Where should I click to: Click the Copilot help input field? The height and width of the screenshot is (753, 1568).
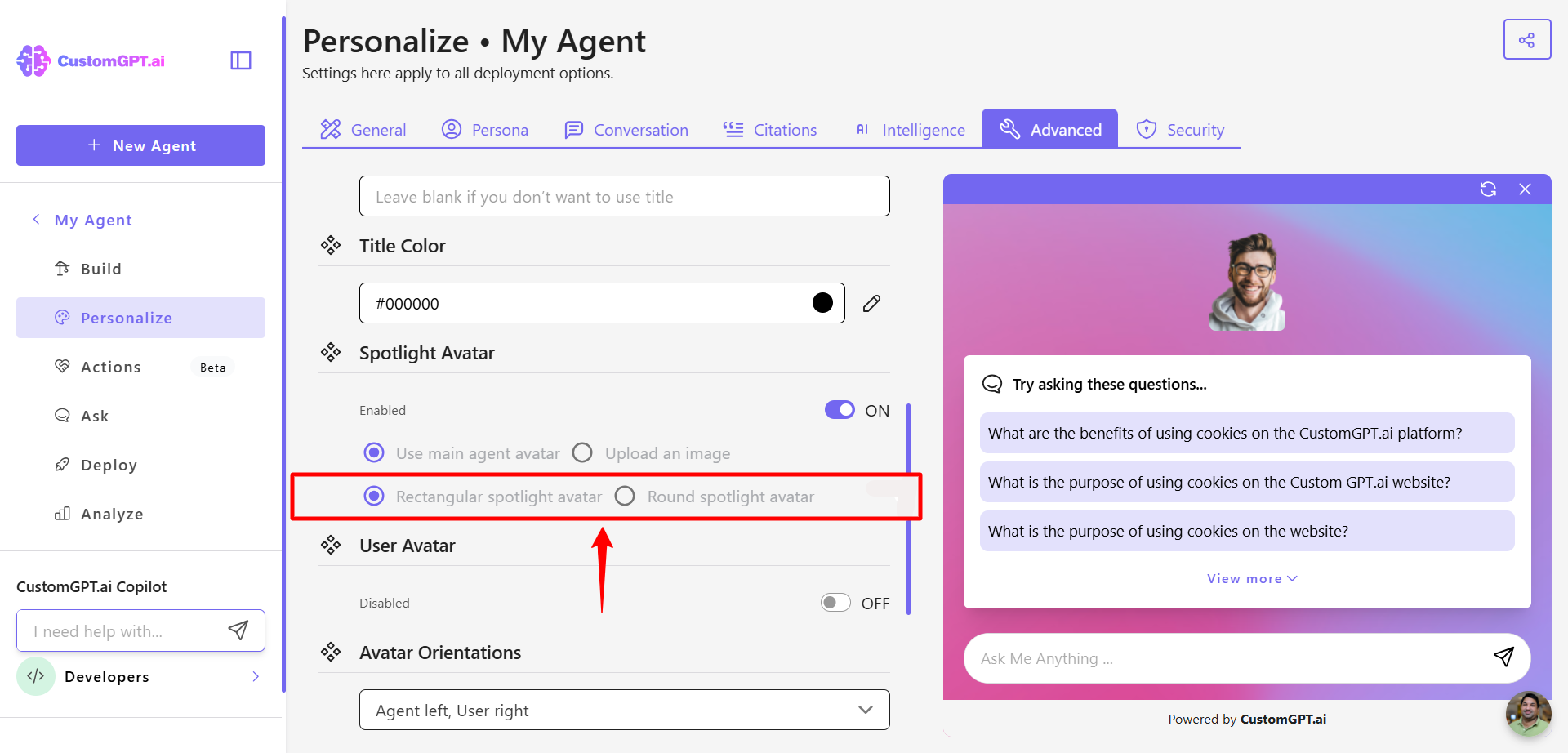140,630
